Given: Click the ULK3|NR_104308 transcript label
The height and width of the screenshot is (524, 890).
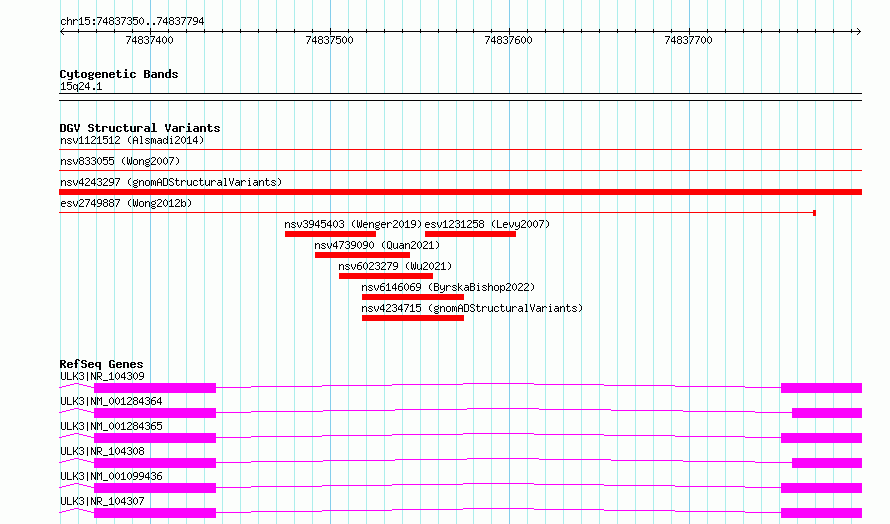Looking at the screenshot, I should tap(102, 451).
